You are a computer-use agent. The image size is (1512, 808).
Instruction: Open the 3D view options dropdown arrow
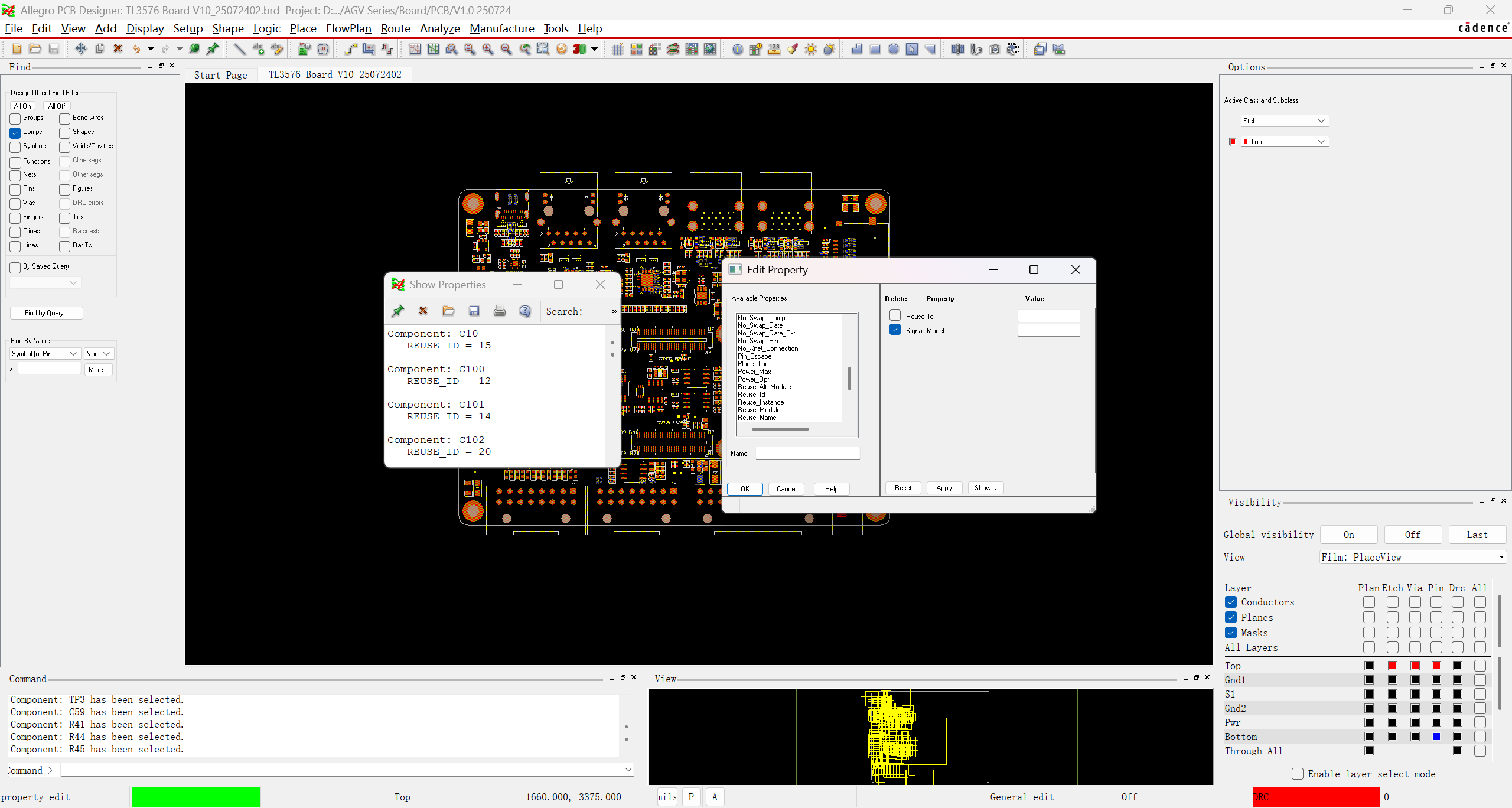(x=594, y=49)
